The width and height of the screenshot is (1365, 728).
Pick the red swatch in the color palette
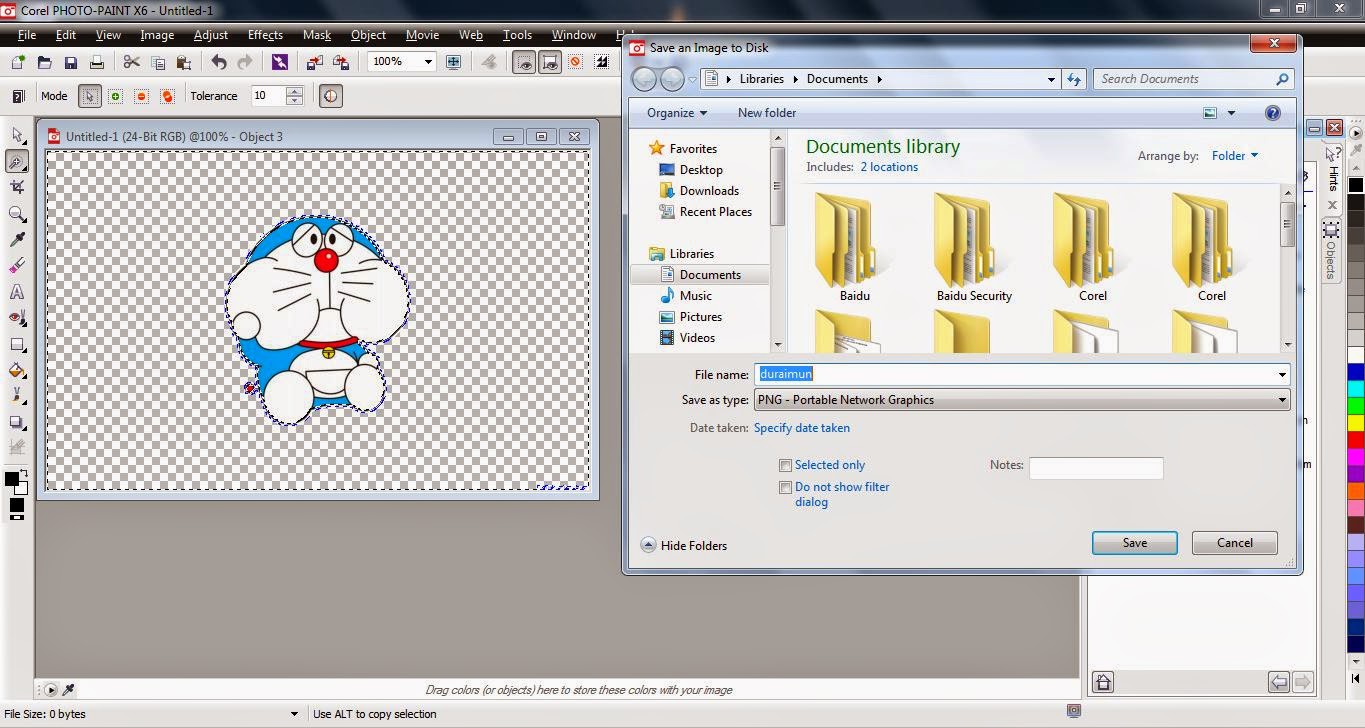point(1356,439)
